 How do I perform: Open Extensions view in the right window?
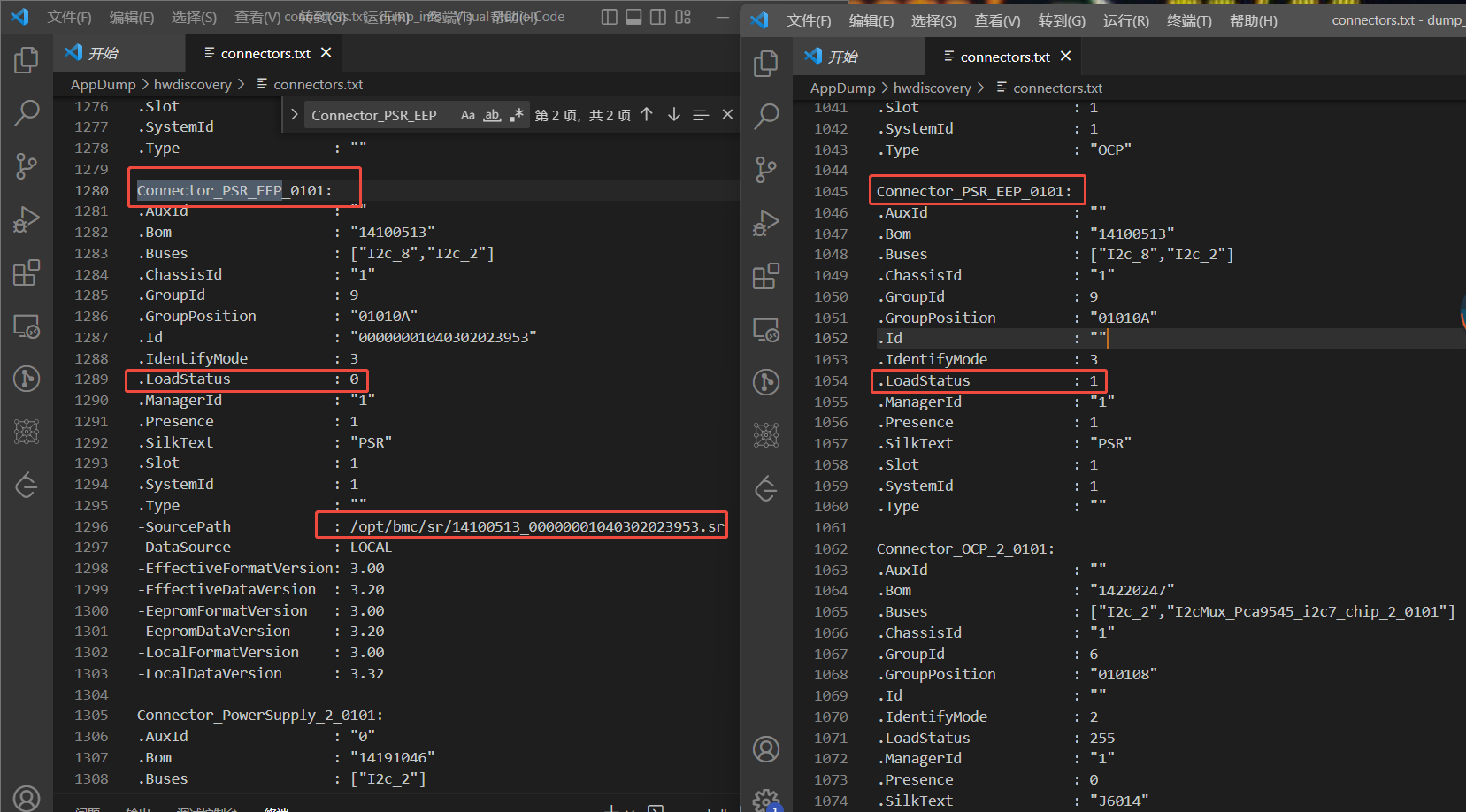pyautogui.click(x=766, y=276)
